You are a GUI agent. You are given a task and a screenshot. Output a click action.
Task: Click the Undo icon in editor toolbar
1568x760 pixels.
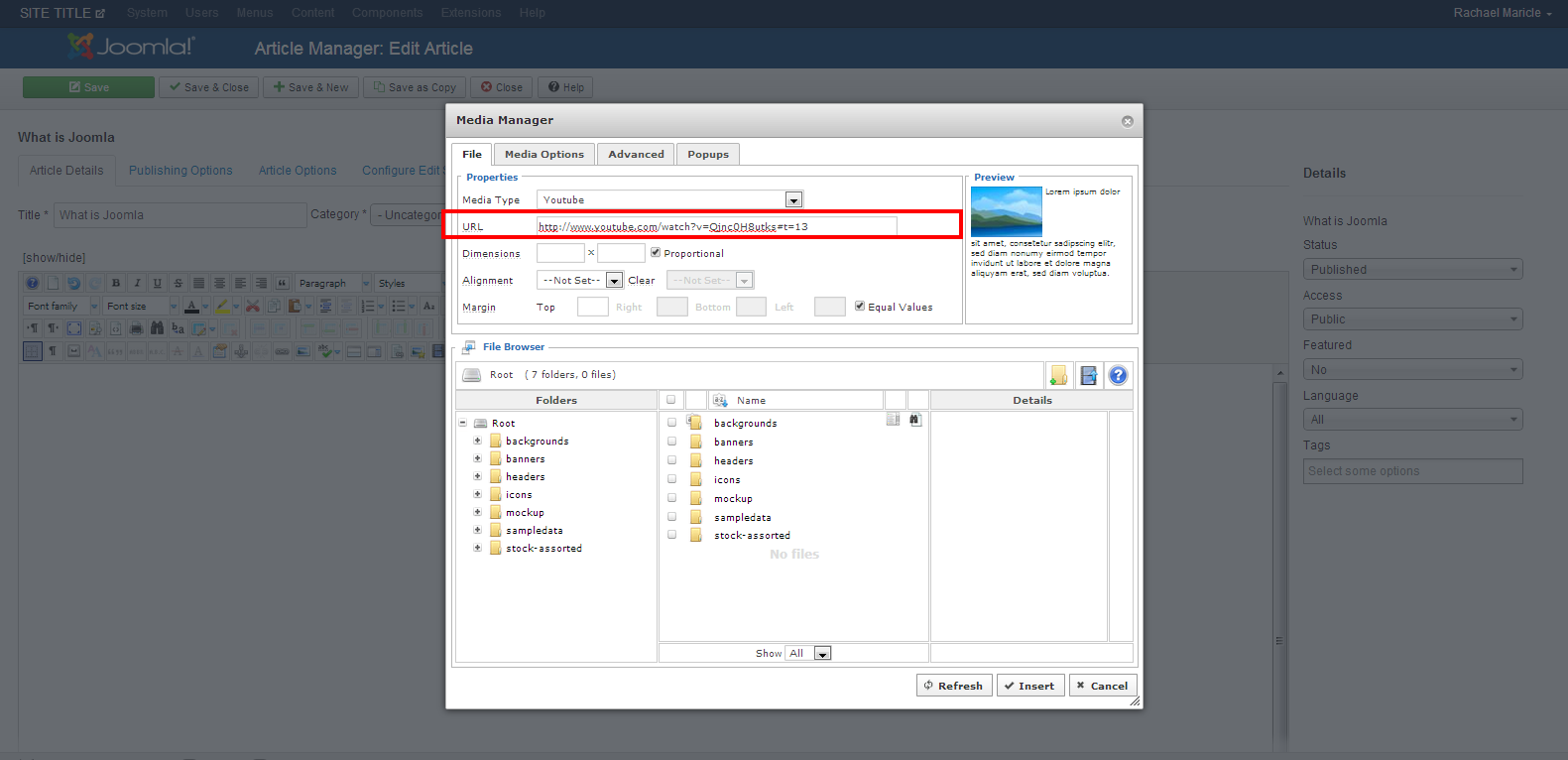73,283
